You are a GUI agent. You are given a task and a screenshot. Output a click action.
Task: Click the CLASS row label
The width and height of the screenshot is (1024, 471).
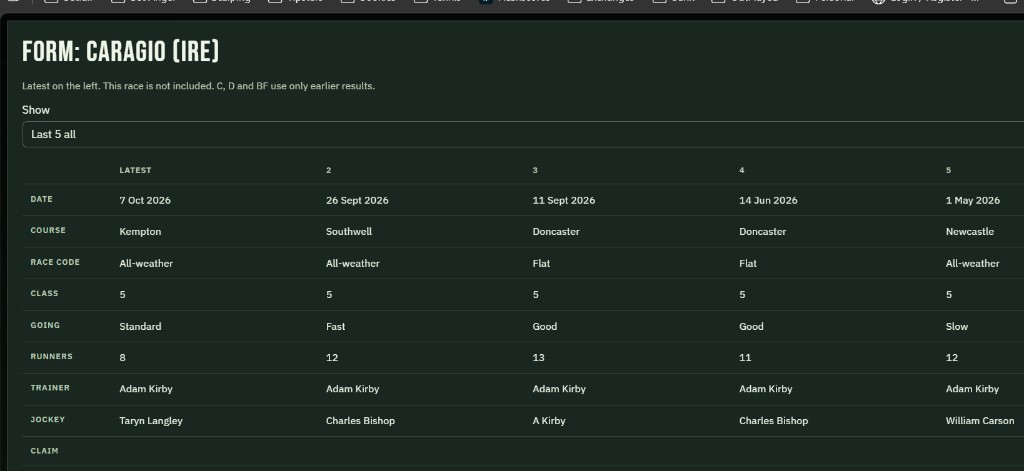click(44, 294)
